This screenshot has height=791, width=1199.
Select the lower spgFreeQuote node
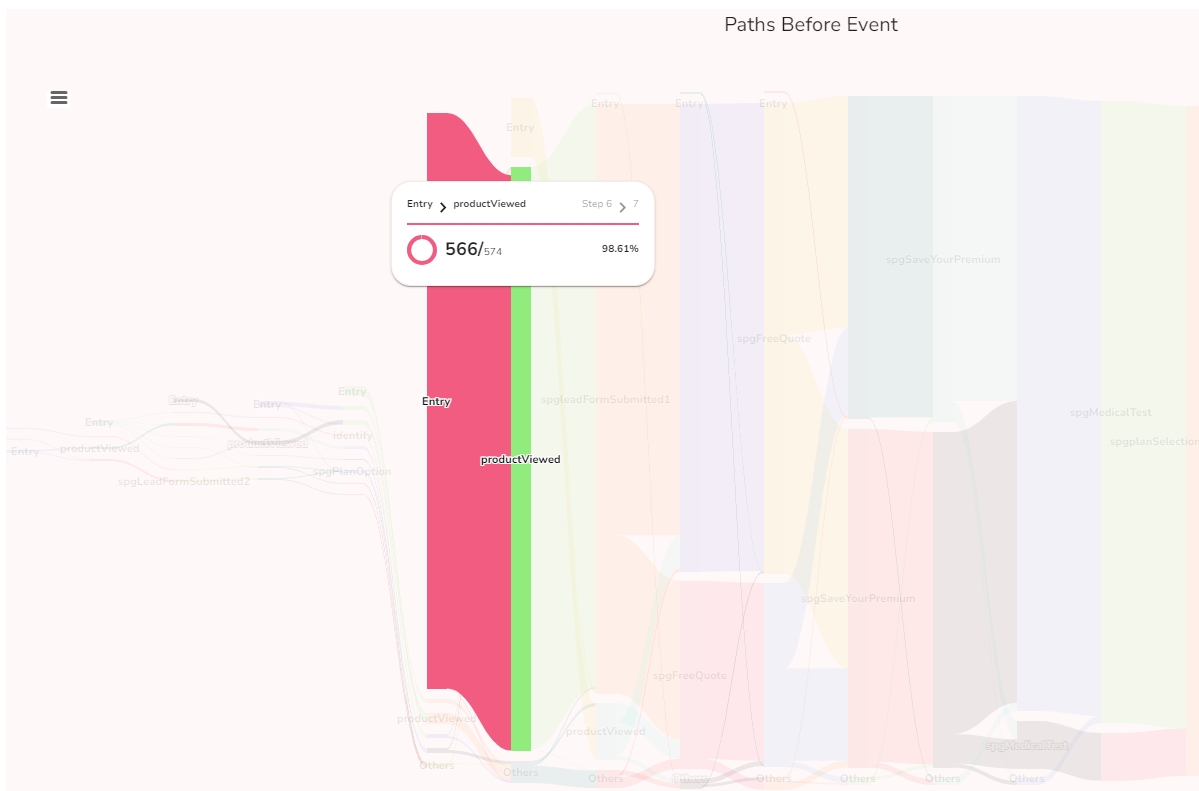click(x=690, y=675)
